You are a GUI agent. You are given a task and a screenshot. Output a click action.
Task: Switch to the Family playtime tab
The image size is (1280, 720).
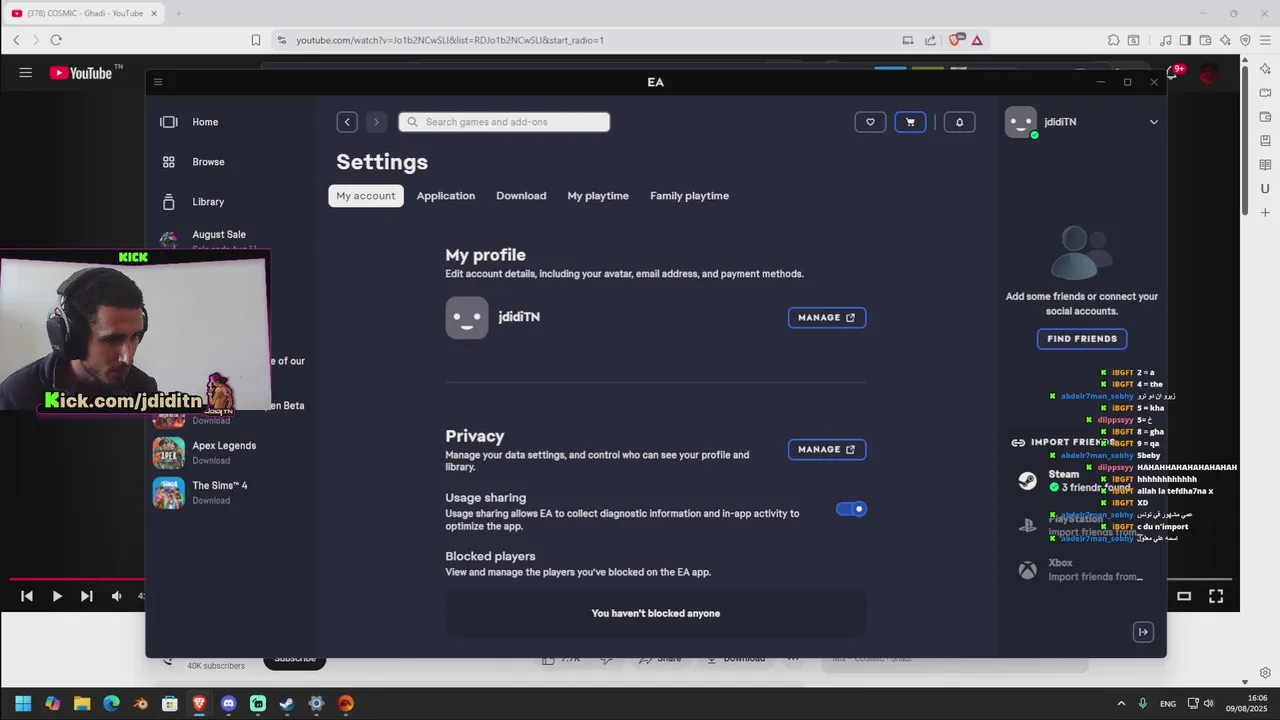(689, 196)
